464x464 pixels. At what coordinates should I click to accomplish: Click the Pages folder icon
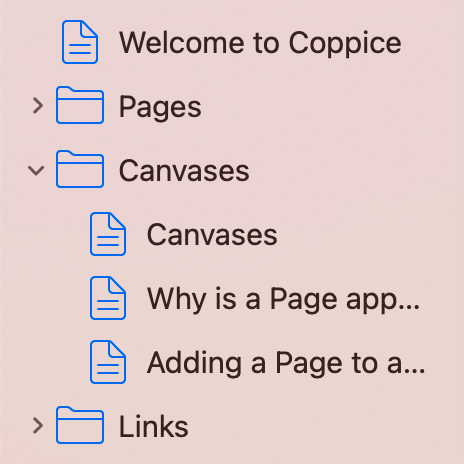80,105
